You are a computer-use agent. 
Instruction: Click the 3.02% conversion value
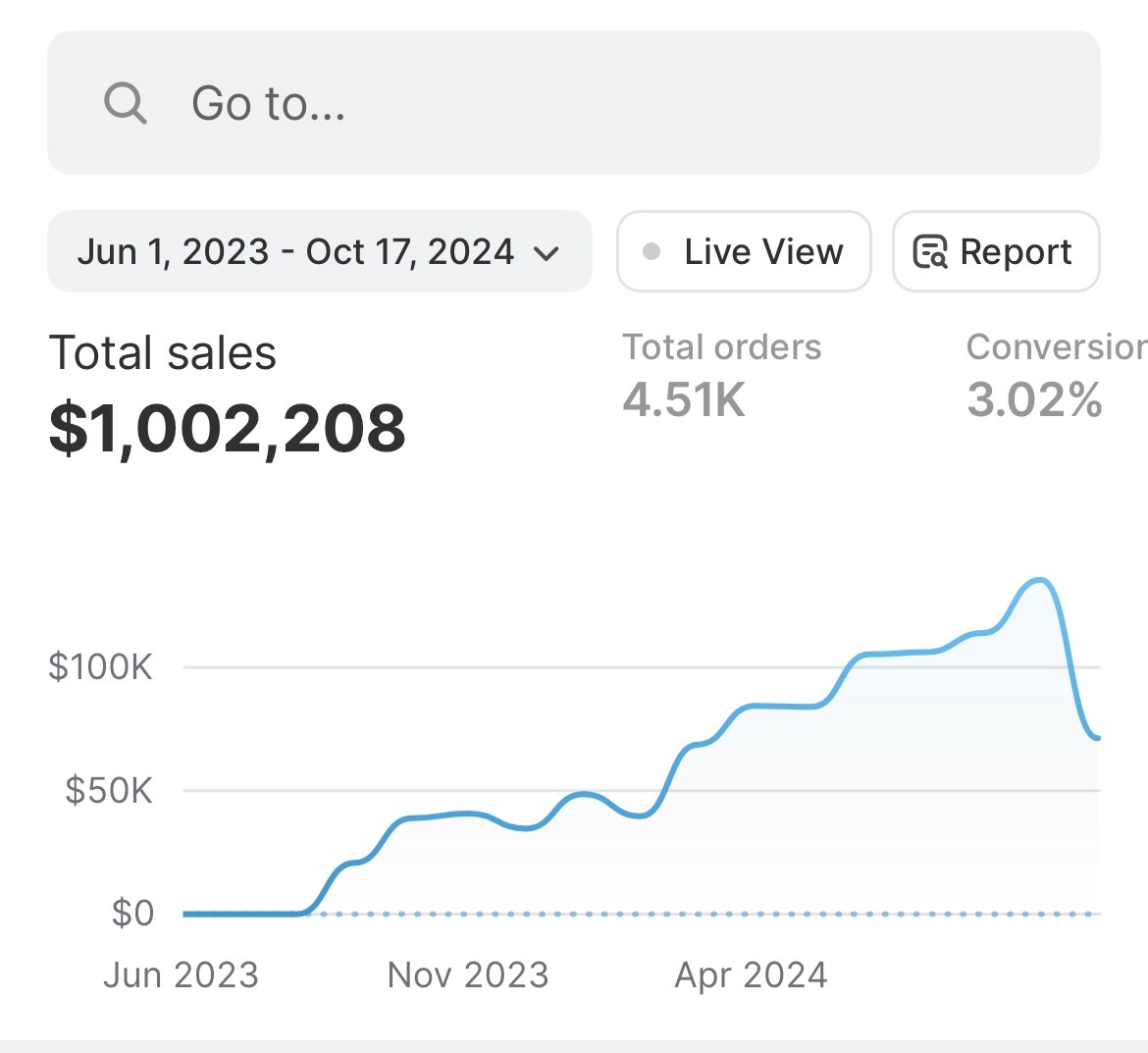click(1034, 399)
